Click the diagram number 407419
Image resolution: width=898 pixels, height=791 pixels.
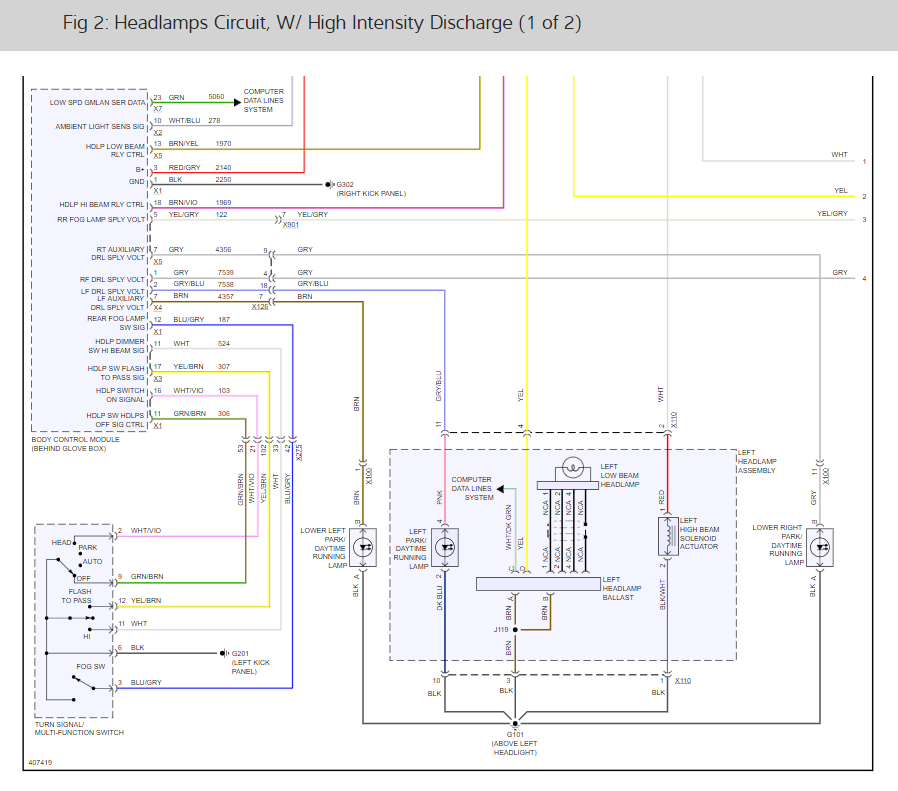[39, 761]
